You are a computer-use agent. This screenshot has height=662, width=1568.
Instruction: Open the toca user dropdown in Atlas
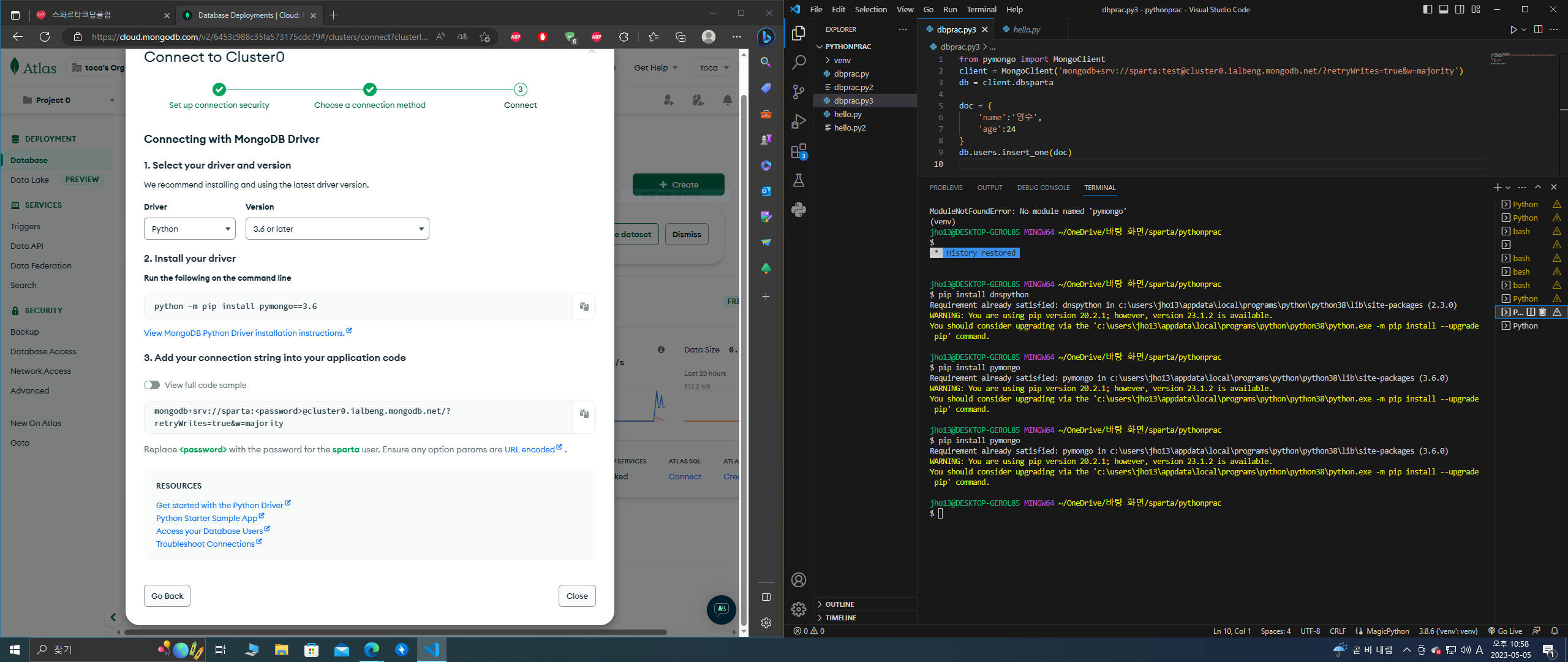pos(714,67)
